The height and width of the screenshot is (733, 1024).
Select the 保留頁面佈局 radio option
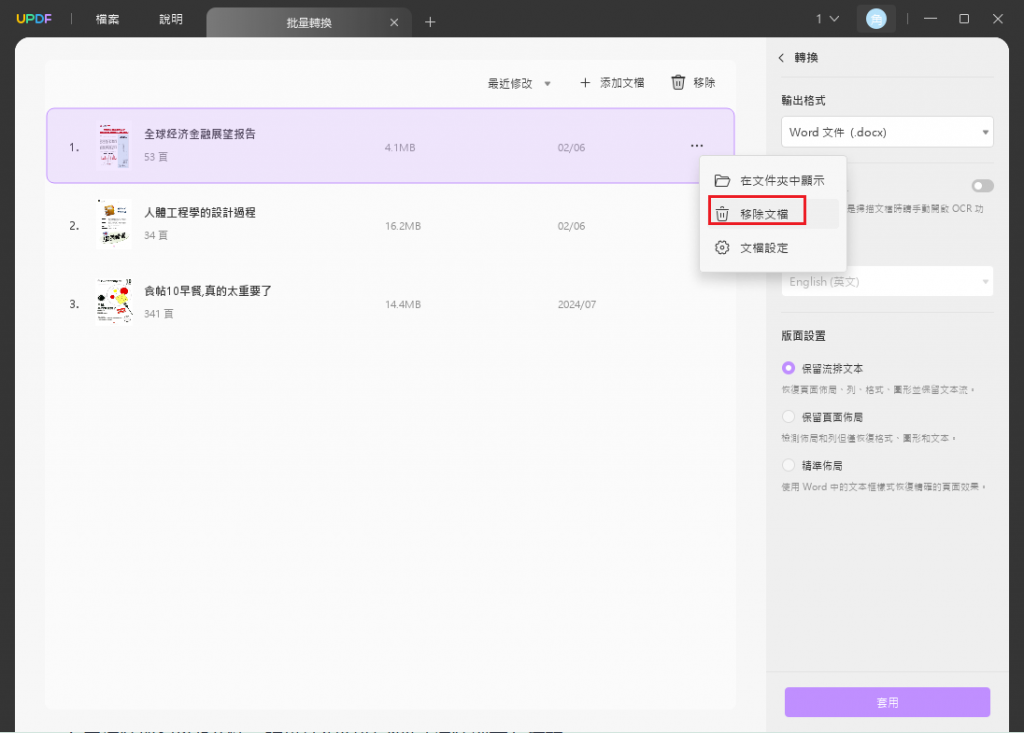[788, 417]
